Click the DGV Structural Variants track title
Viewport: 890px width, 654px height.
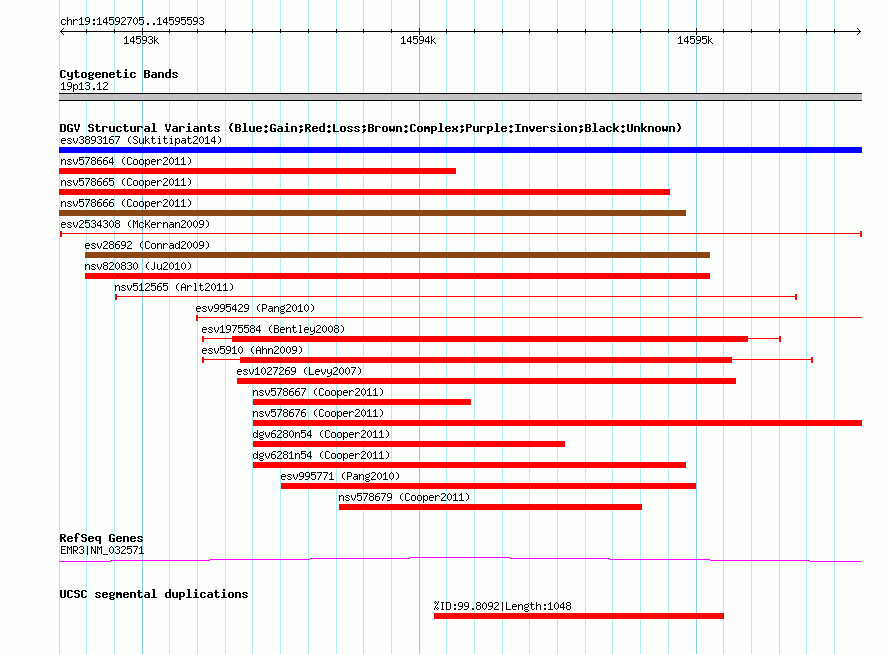click(371, 128)
